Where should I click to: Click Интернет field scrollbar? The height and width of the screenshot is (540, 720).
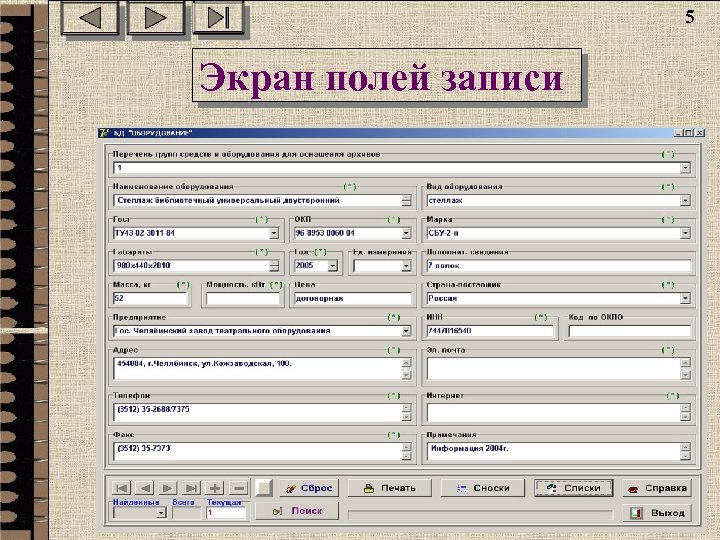tap(685, 412)
